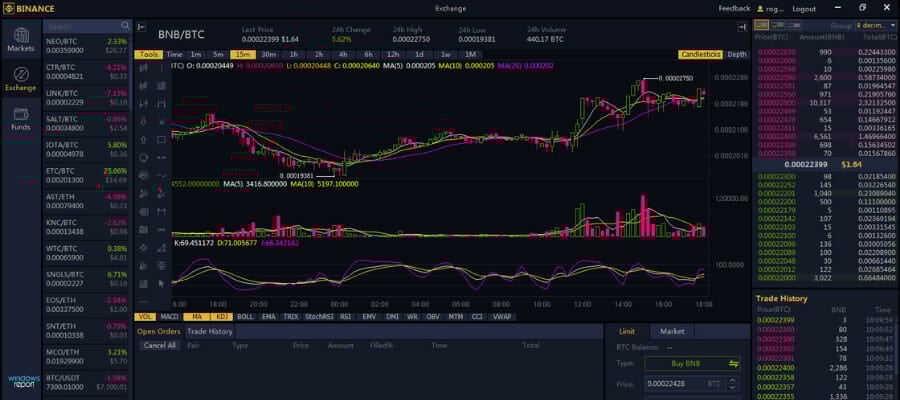Toggle the CCI indicator
Image resolution: width=900 pixels, height=400 pixels.
(x=477, y=316)
